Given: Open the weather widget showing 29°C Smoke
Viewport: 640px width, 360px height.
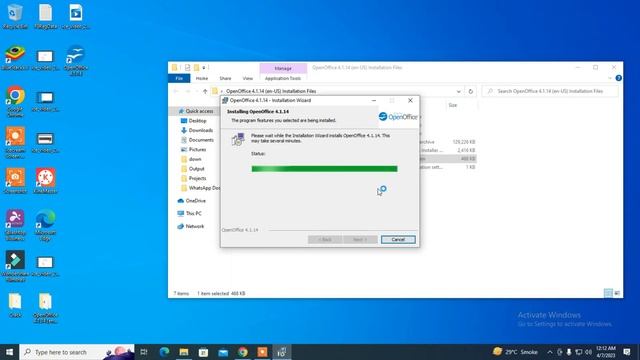Looking at the screenshot, I should point(515,352).
